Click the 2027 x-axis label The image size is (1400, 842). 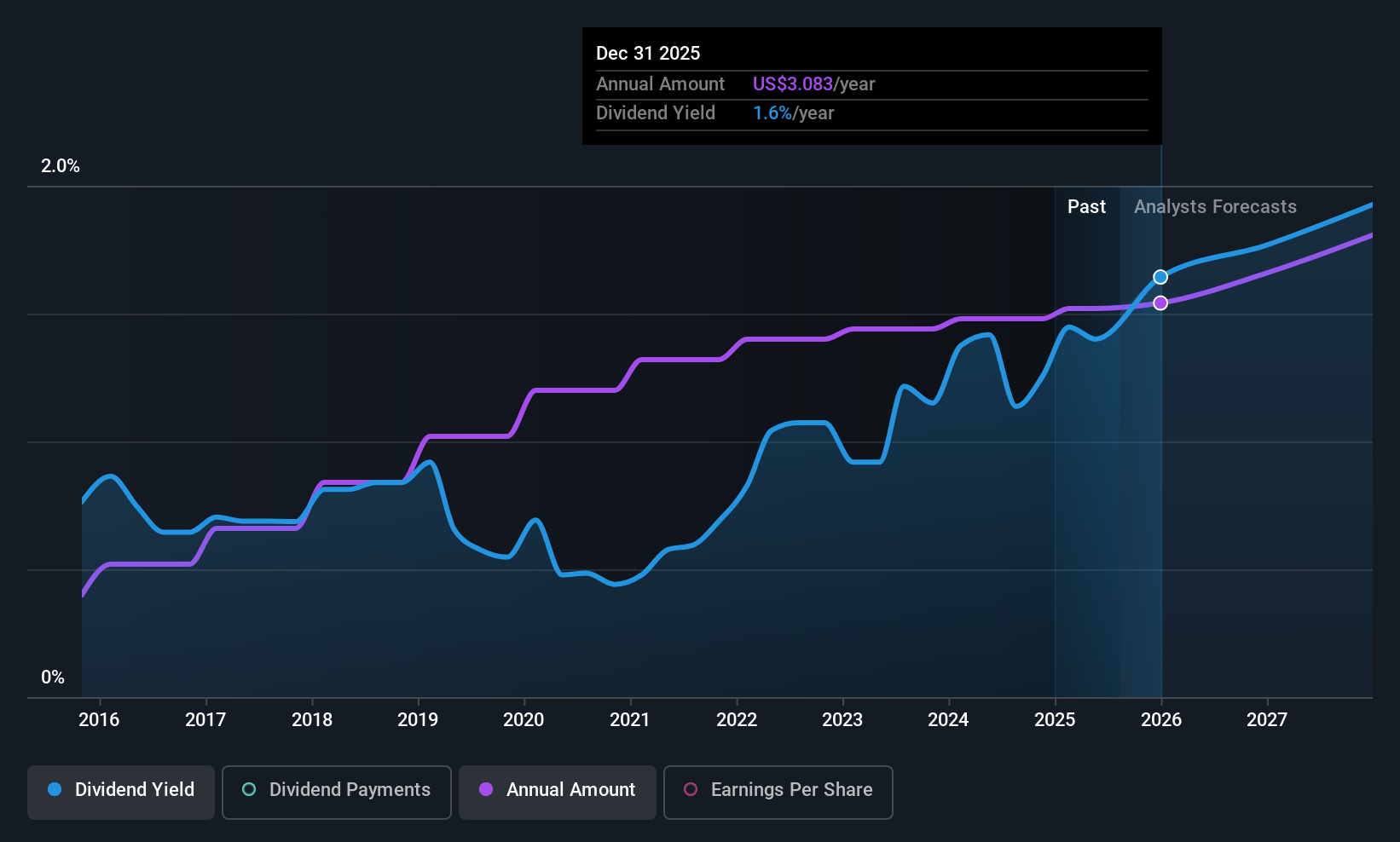[x=1267, y=720]
